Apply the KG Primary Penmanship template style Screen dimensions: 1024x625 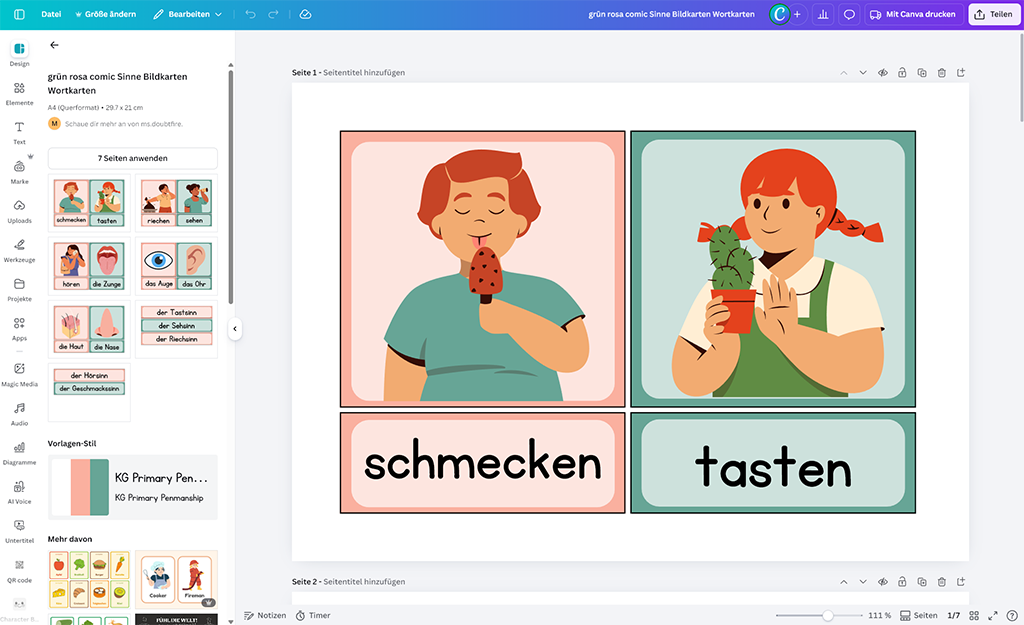133,487
